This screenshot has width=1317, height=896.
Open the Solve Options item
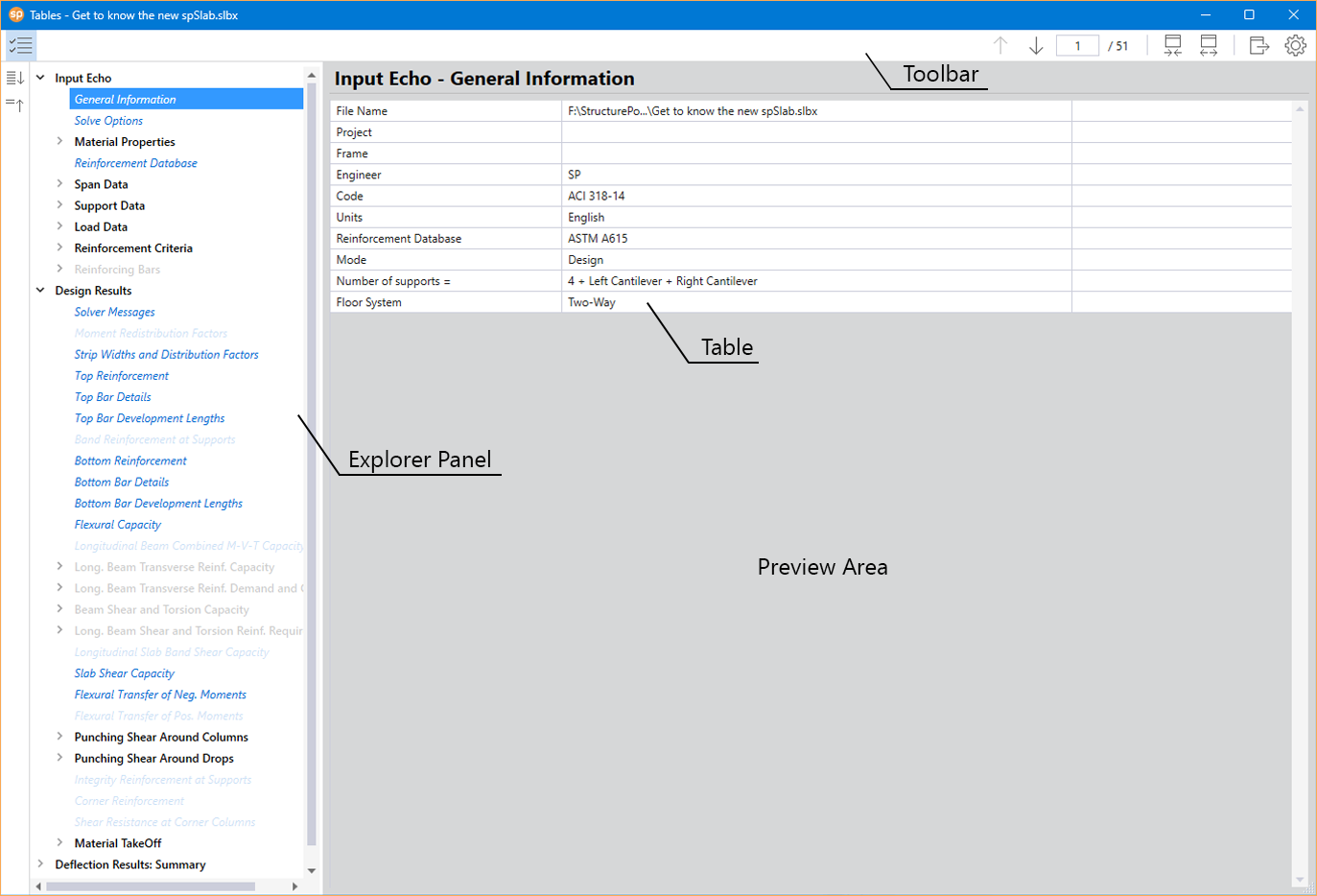coord(108,121)
